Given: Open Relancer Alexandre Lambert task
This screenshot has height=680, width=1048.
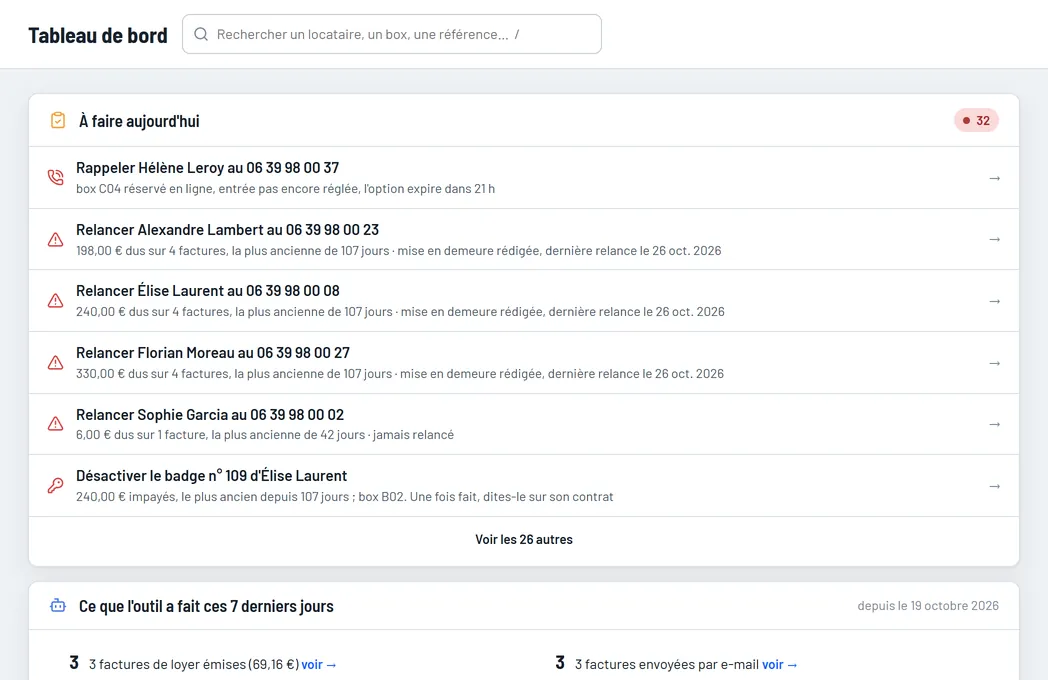Looking at the screenshot, I should coord(524,239).
